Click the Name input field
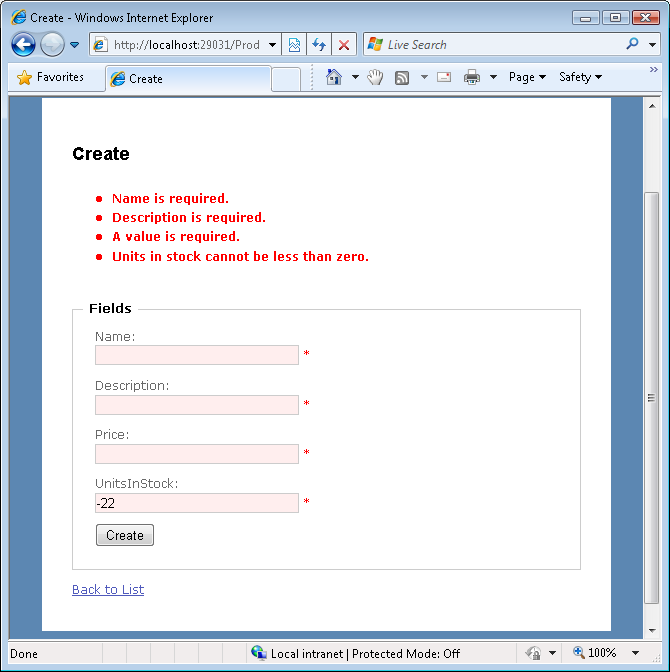Viewport: 670px width, 672px height. pos(197,355)
